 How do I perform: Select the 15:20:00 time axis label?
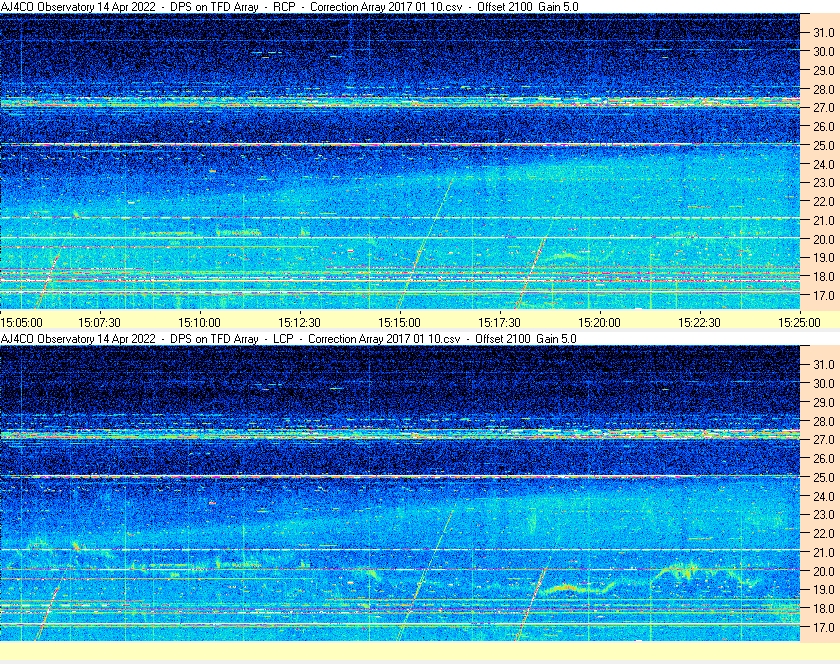599,323
